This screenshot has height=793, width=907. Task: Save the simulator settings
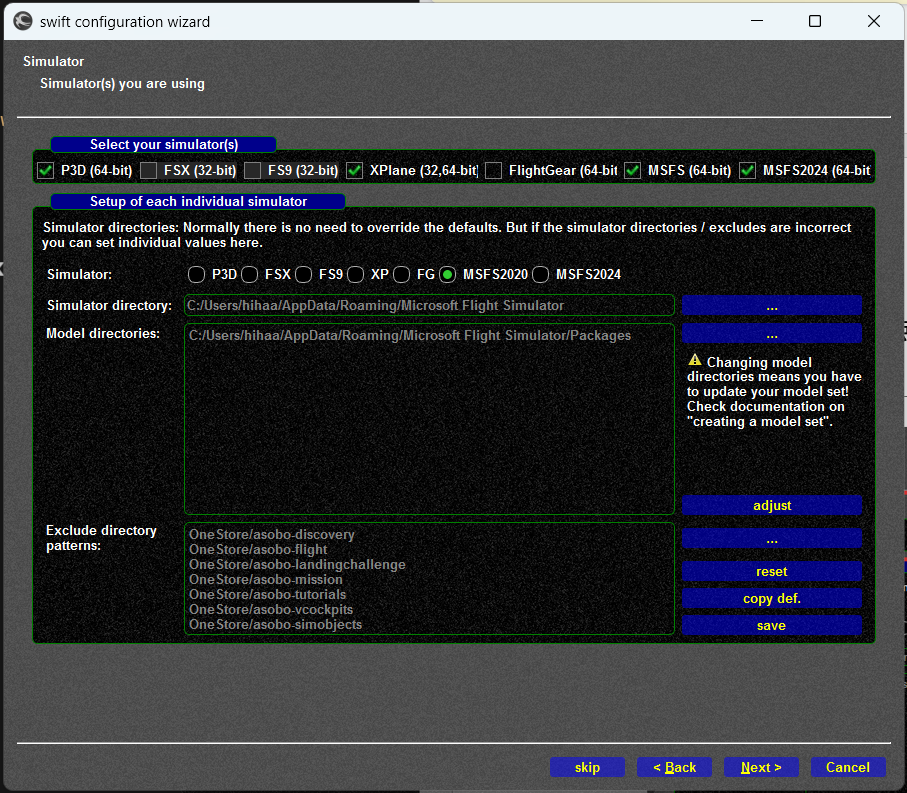pos(772,625)
